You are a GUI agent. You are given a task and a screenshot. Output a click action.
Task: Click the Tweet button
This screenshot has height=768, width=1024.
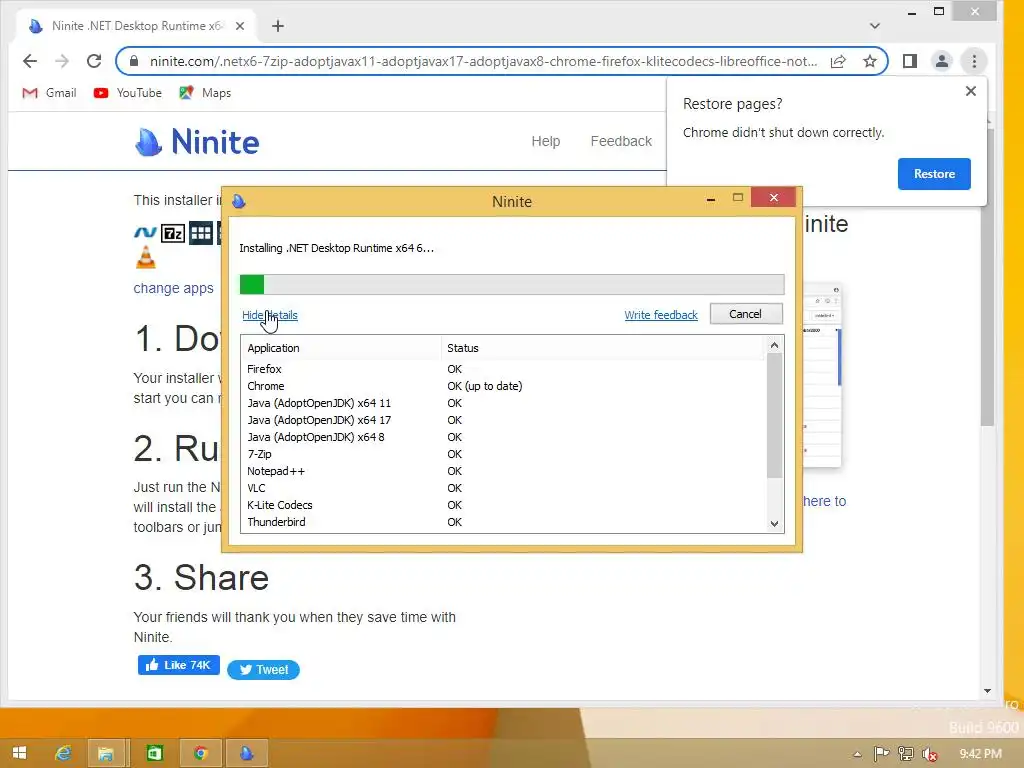[x=263, y=669]
